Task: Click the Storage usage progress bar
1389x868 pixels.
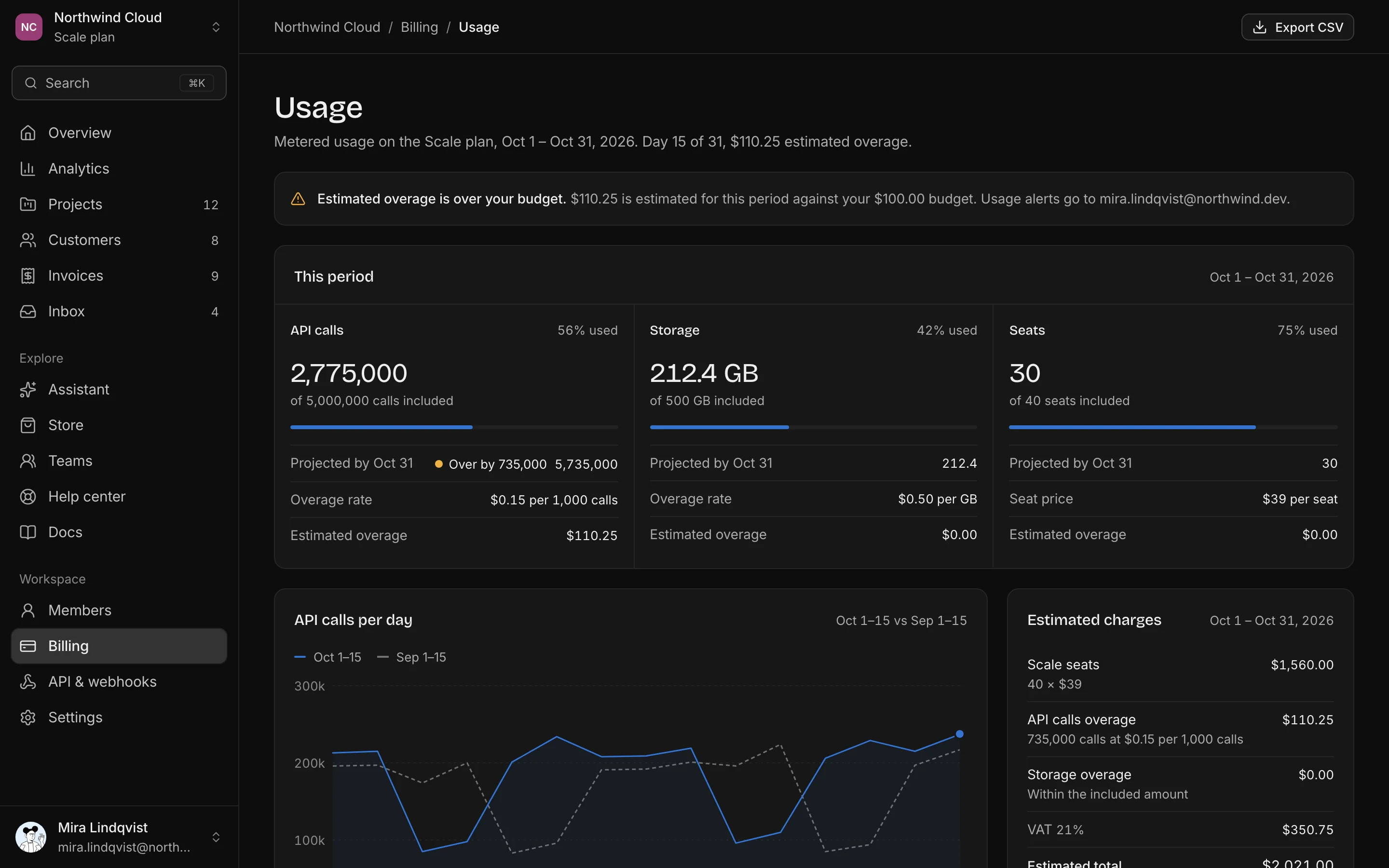Action: click(x=813, y=427)
